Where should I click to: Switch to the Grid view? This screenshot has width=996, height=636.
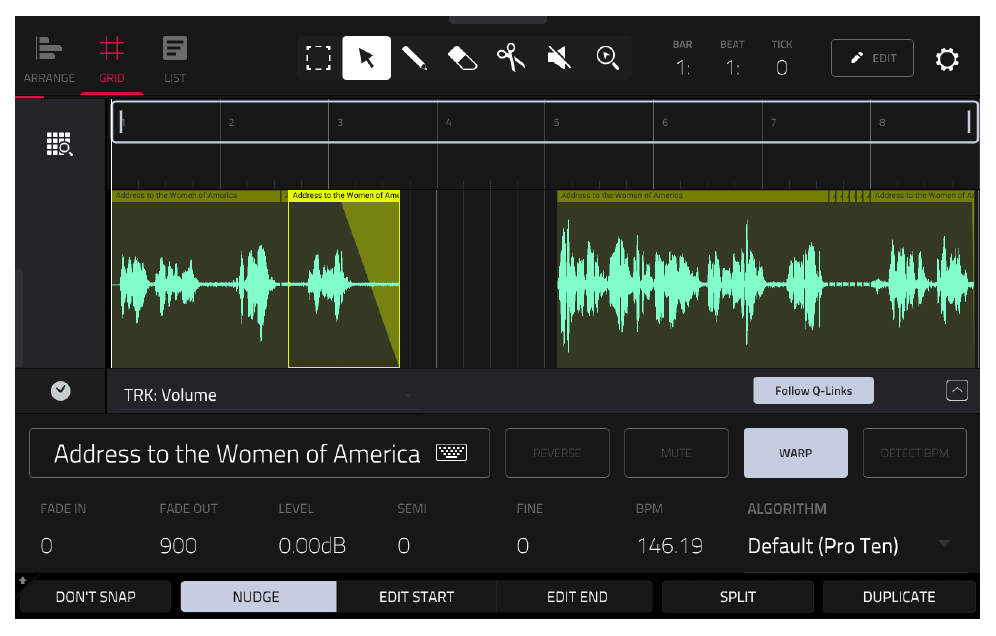(x=112, y=60)
